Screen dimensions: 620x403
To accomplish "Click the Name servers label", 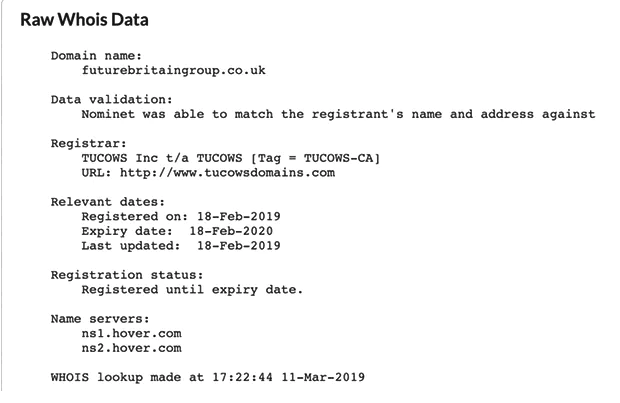I will (x=100, y=319).
